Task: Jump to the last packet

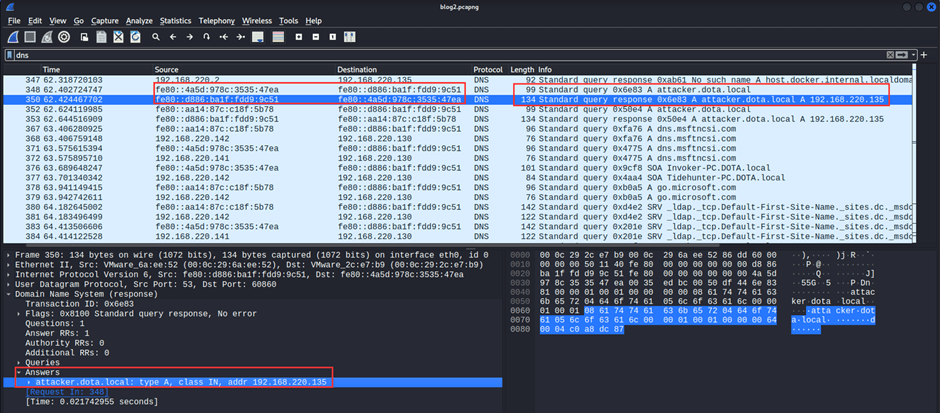Action: [240, 37]
